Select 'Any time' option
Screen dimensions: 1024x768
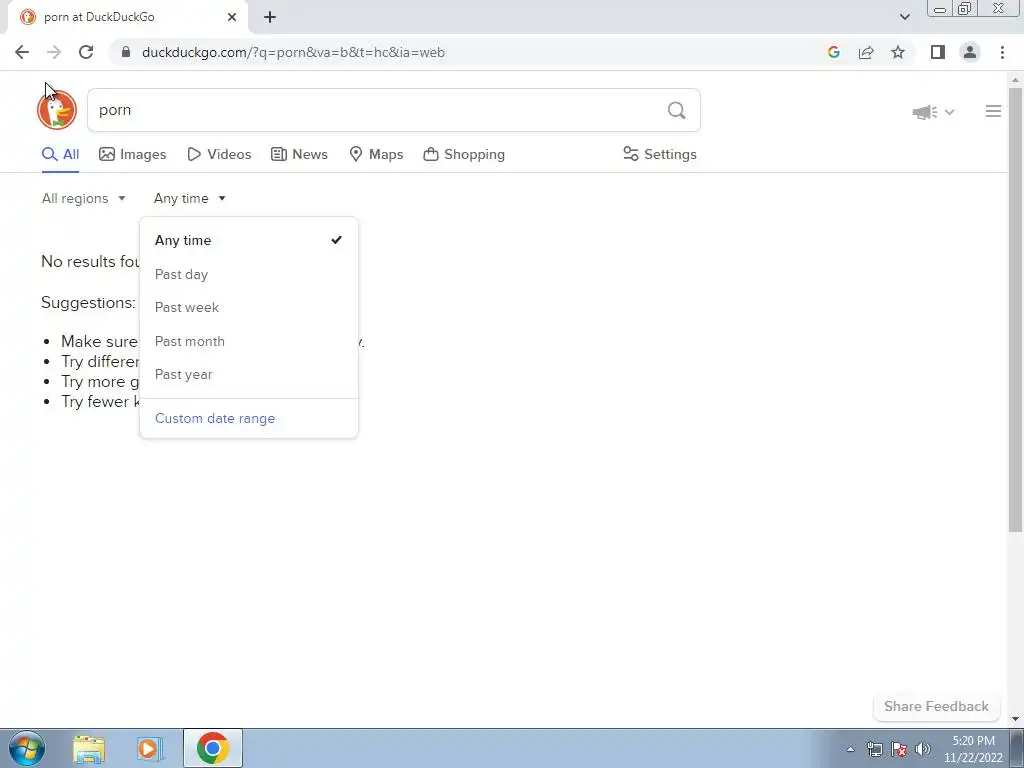click(x=249, y=240)
